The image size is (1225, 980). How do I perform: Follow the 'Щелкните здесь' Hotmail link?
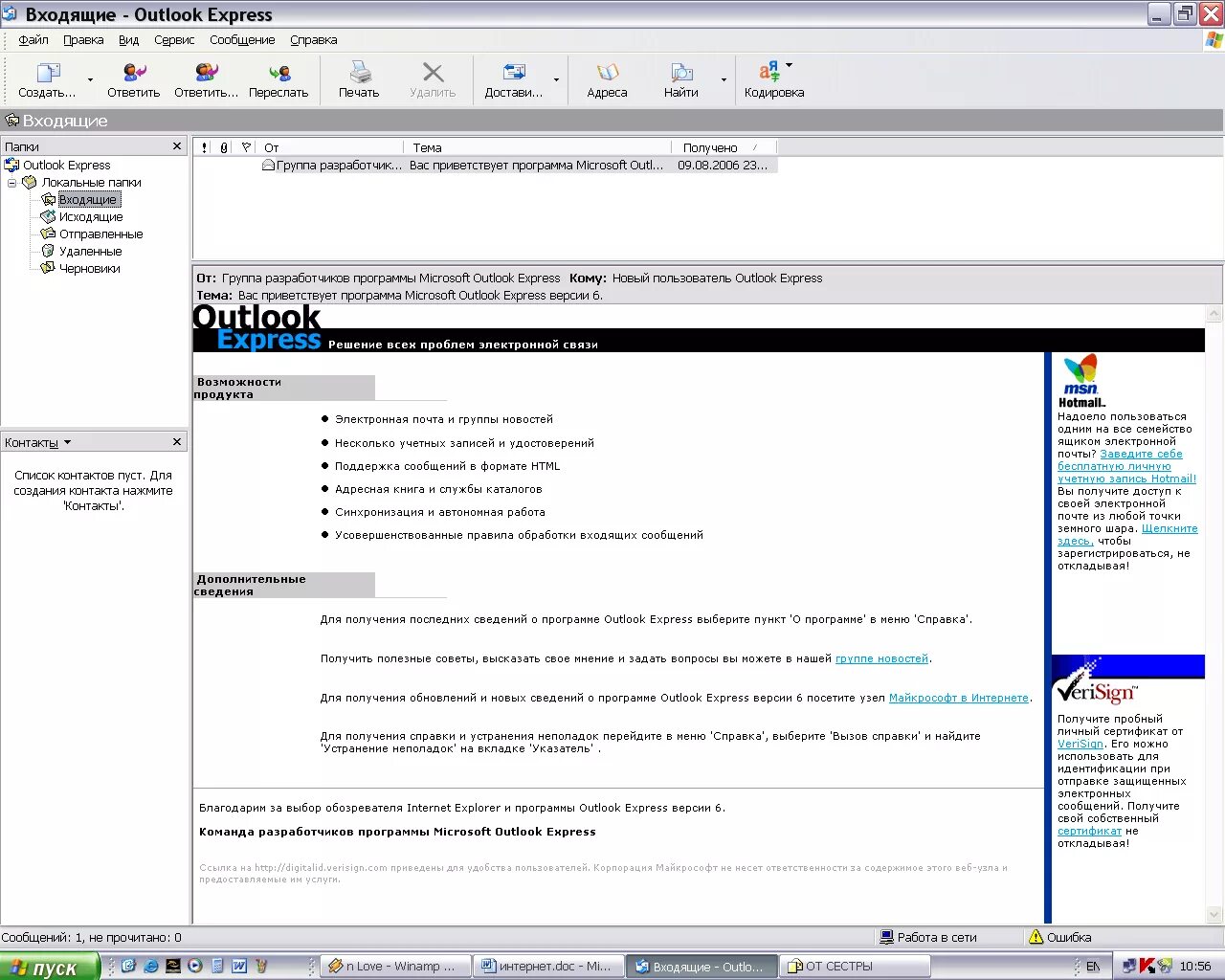(1127, 534)
